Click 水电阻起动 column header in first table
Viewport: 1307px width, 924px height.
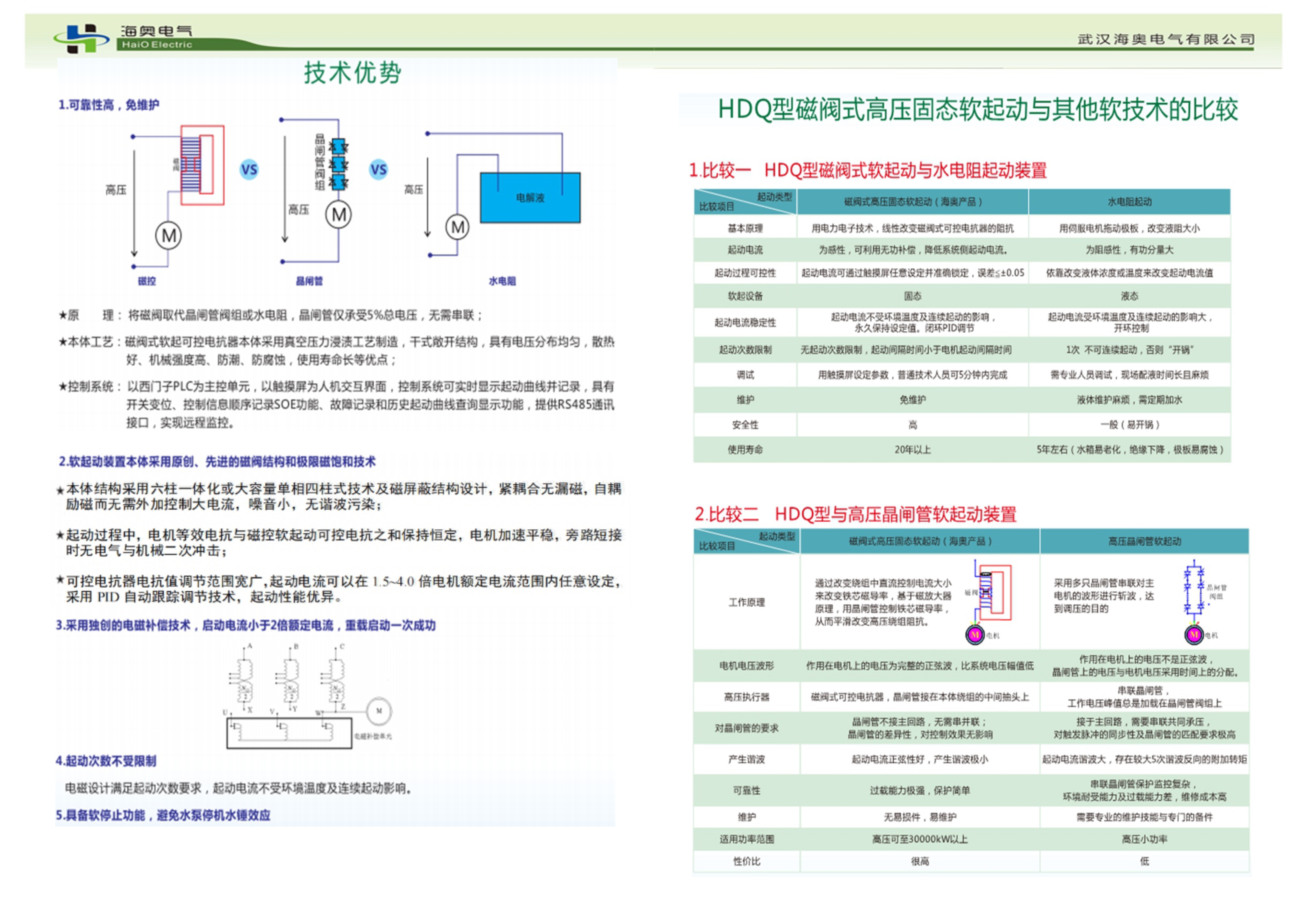click(x=1129, y=201)
